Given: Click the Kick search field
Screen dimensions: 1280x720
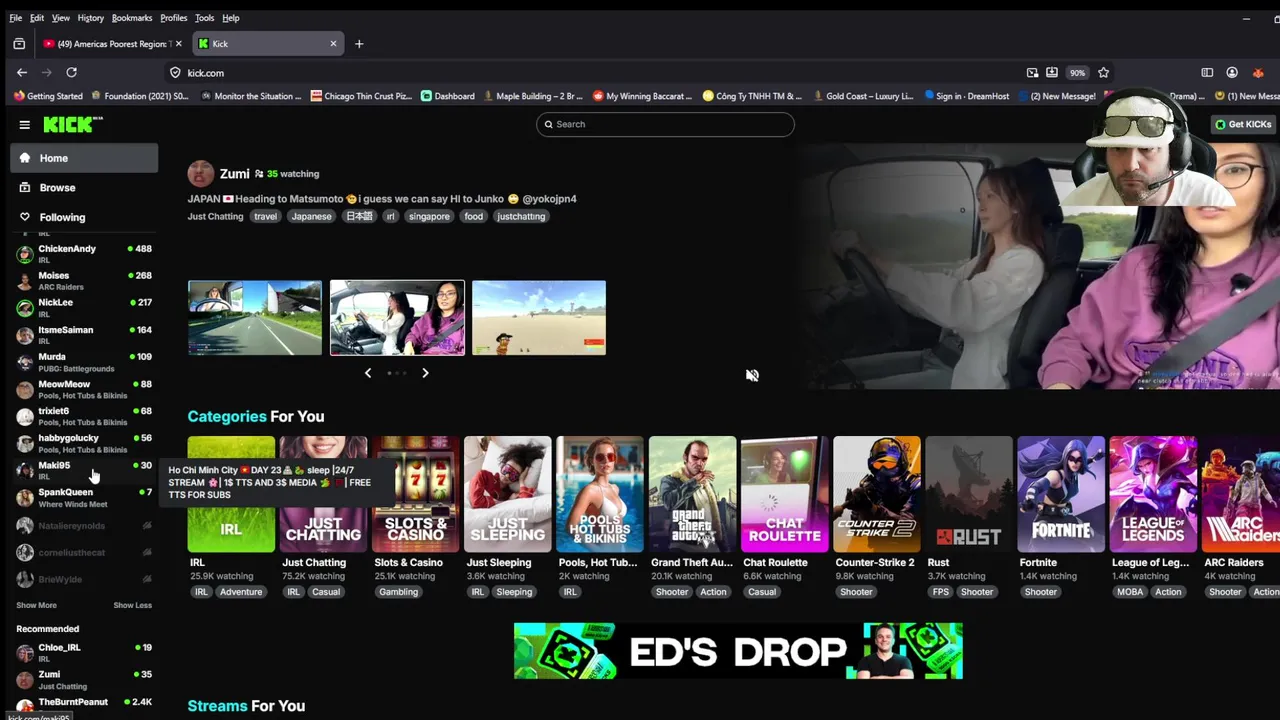Looking at the screenshot, I should (x=665, y=124).
